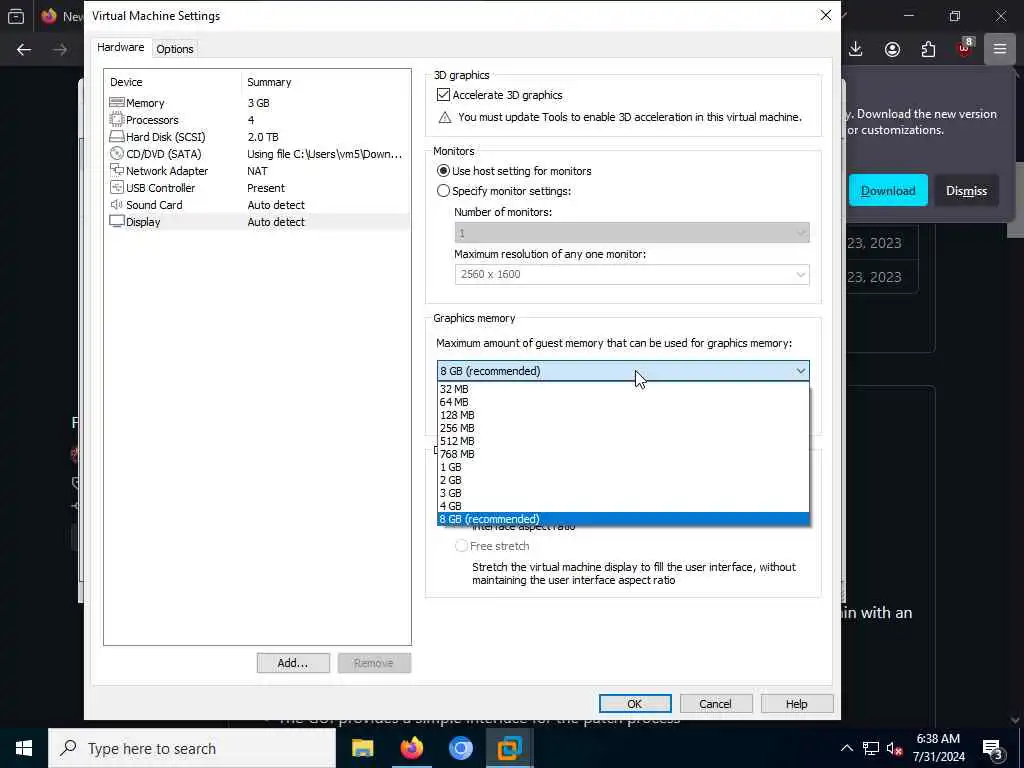Image resolution: width=1024 pixels, height=768 pixels.
Task: Open File Explorer from taskbar
Action: pos(362,748)
